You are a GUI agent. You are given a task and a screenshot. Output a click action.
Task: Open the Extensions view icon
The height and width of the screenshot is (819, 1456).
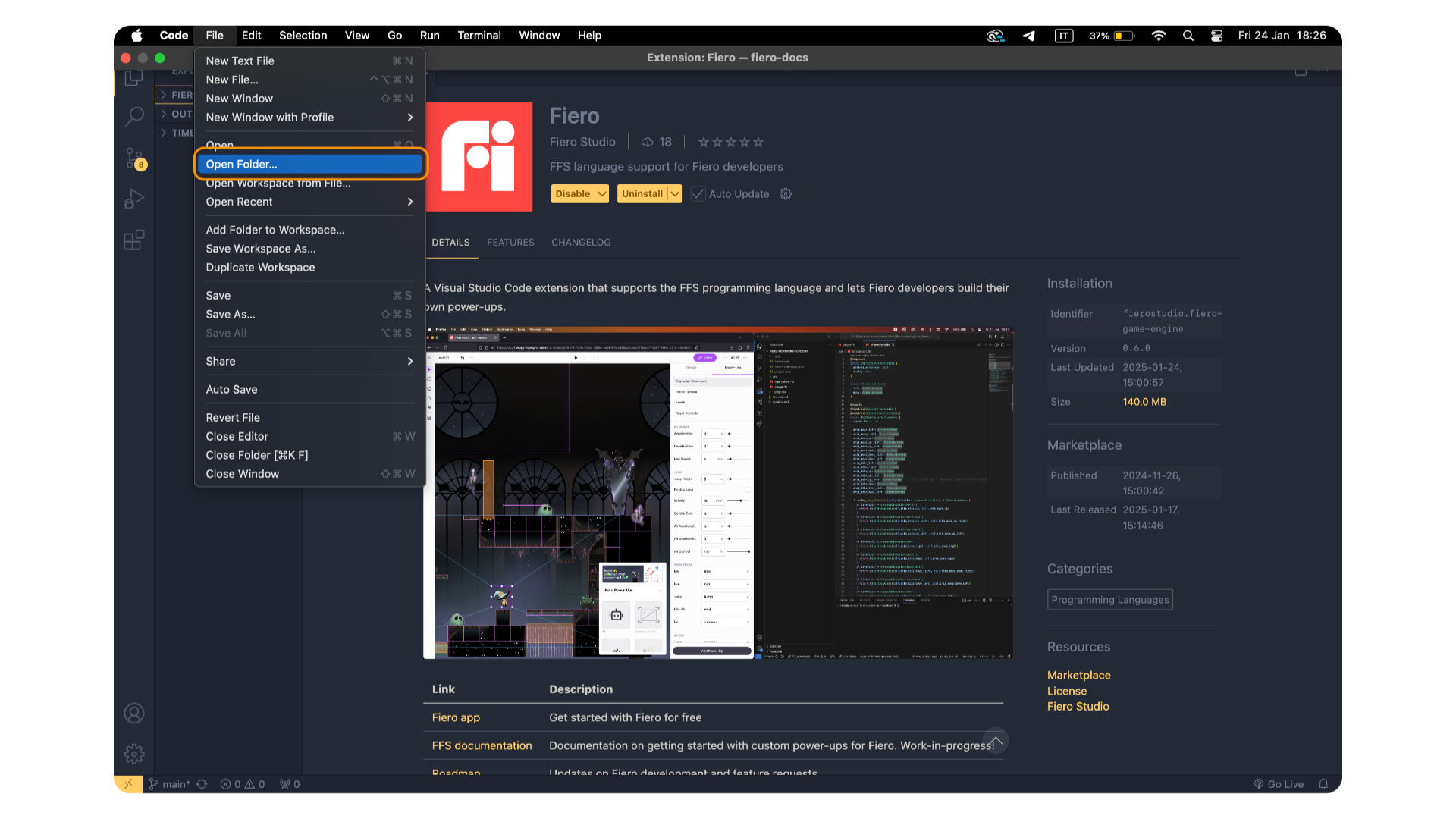134,240
